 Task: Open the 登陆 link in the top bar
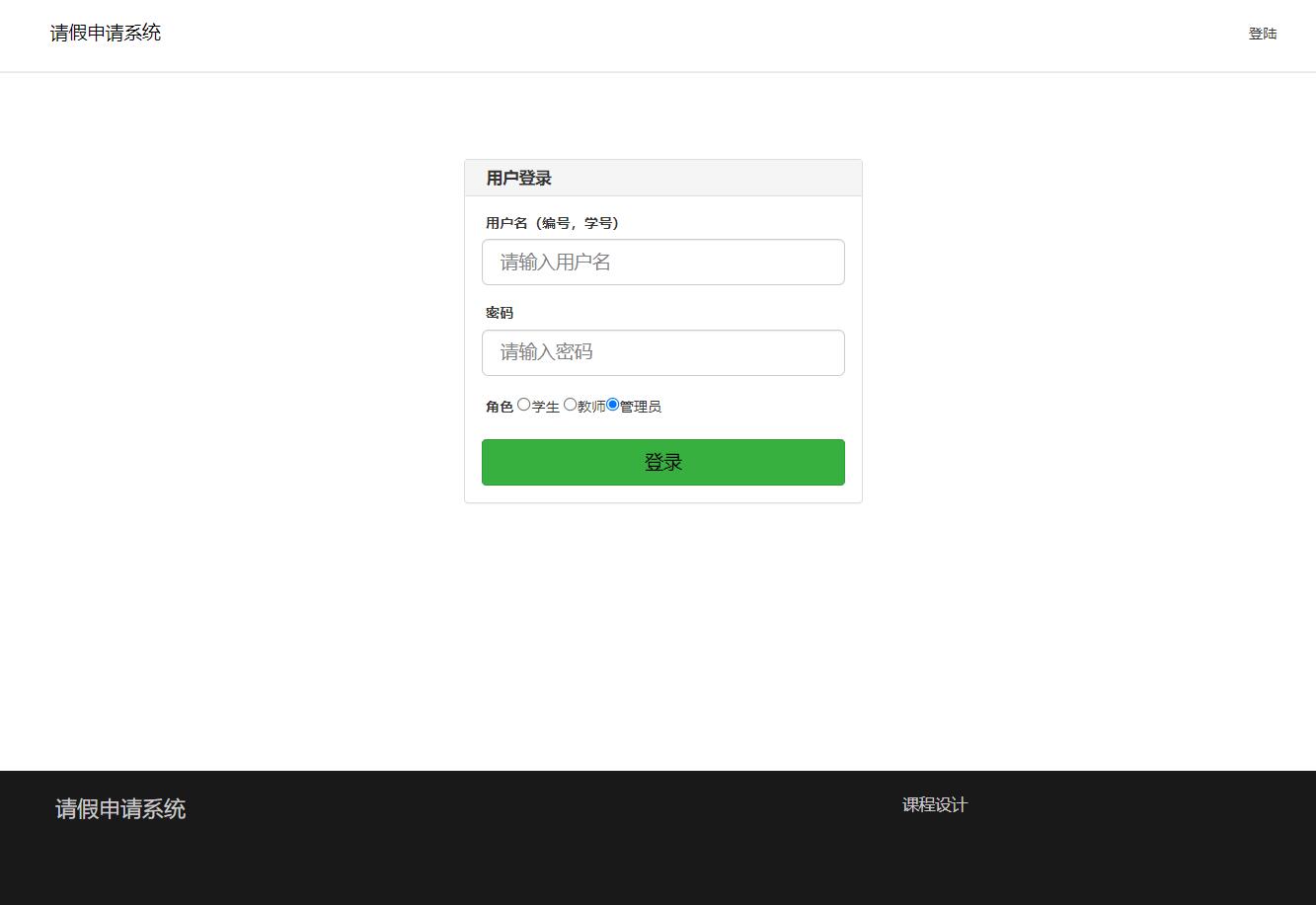click(x=1263, y=33)
